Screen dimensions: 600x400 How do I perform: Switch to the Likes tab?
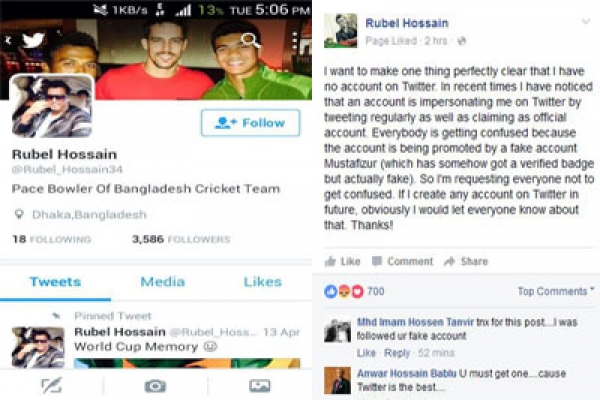(x=263, y=282)
